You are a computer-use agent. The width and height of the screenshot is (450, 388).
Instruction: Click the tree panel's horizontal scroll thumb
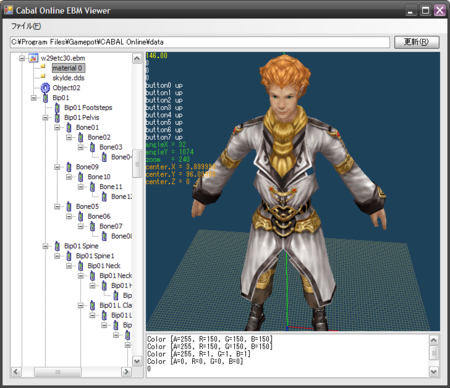tap(58, 372)
